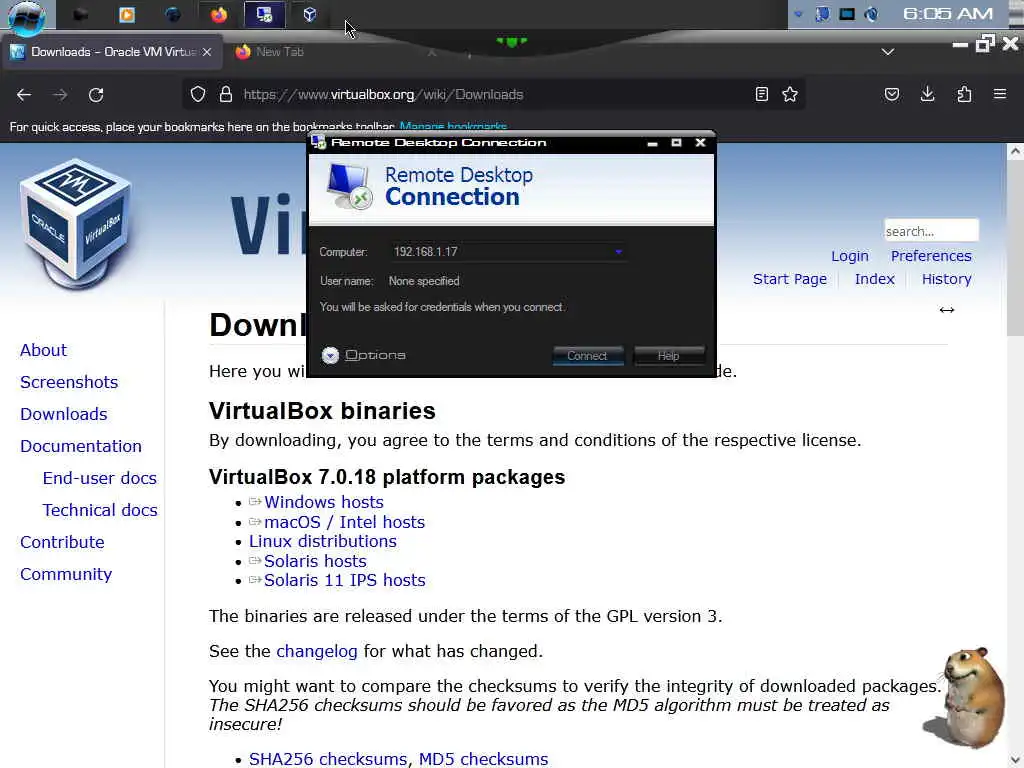Open the changelog link
Viewport: 1024px width, 768px height.
click(x=317, y=651)
